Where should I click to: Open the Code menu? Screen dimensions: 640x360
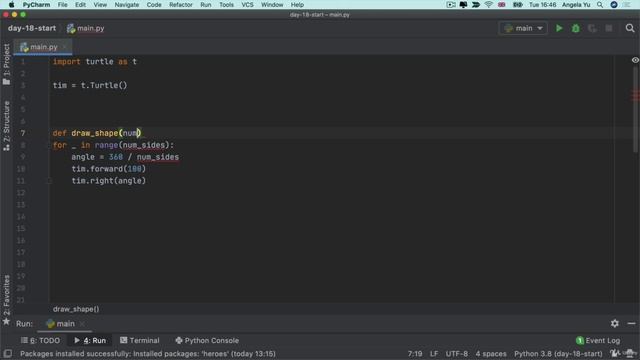154,4
